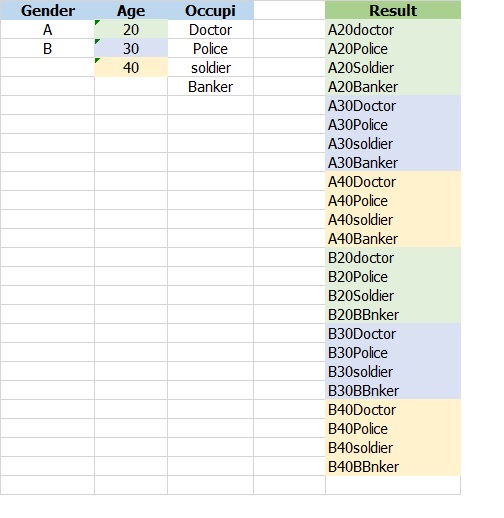Click the green error triangle on 40

(x=97, y=60)
